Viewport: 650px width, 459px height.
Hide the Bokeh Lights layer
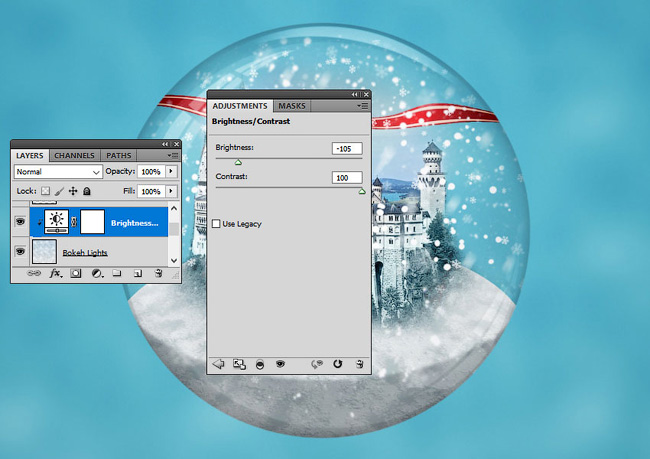20,251
